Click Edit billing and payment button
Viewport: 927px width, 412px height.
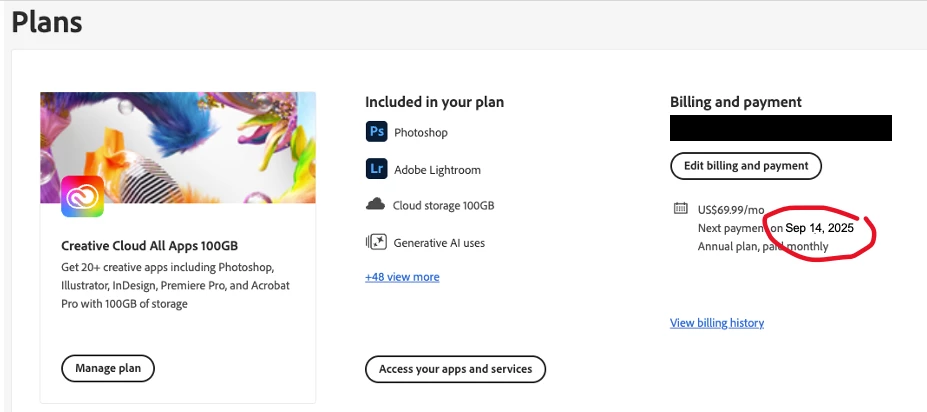click(x=746, y=166)
